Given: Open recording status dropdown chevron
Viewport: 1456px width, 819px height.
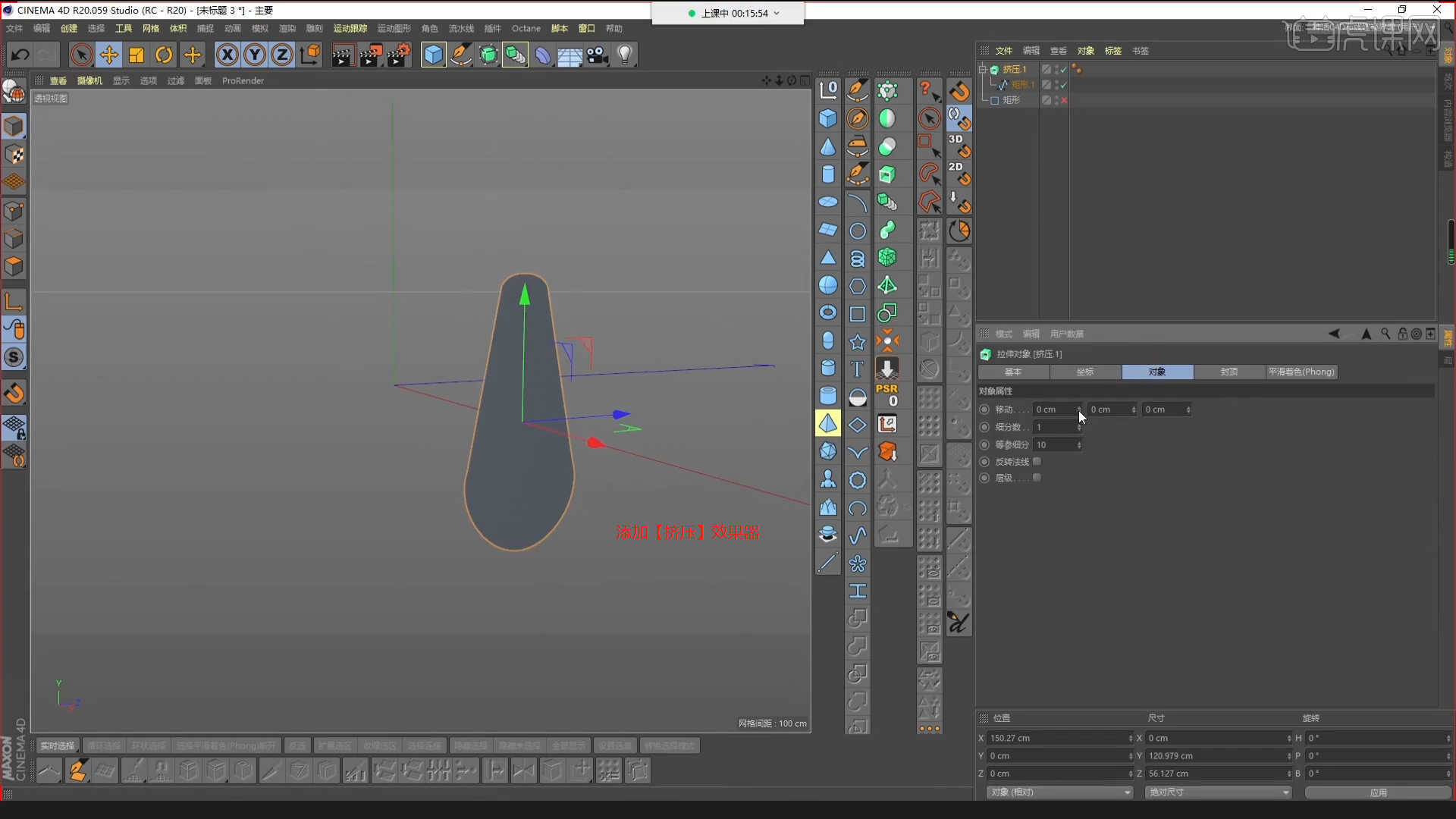Looking at the screenshot, I should [x=777, y=13].
